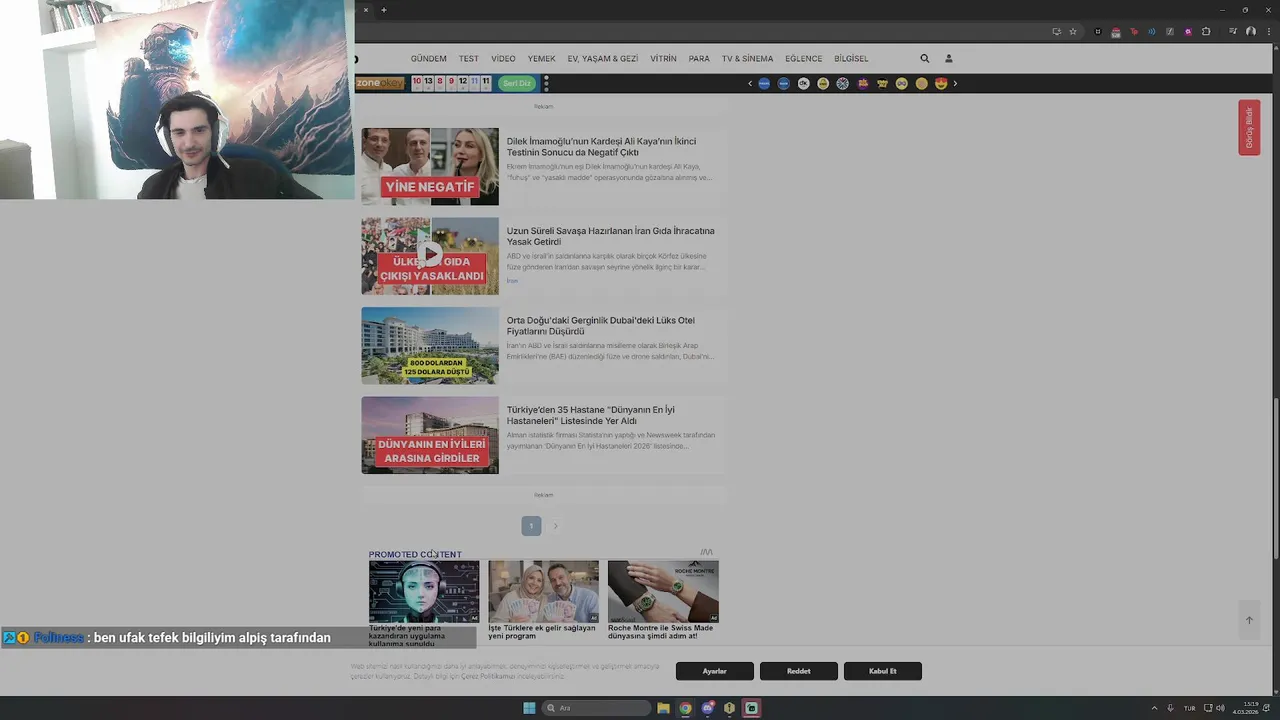Image resolution: width=1280 pixels, height=720 pixels.
Task: Select the heart-eyes emoji reaction icon
Action: [941, 84]
